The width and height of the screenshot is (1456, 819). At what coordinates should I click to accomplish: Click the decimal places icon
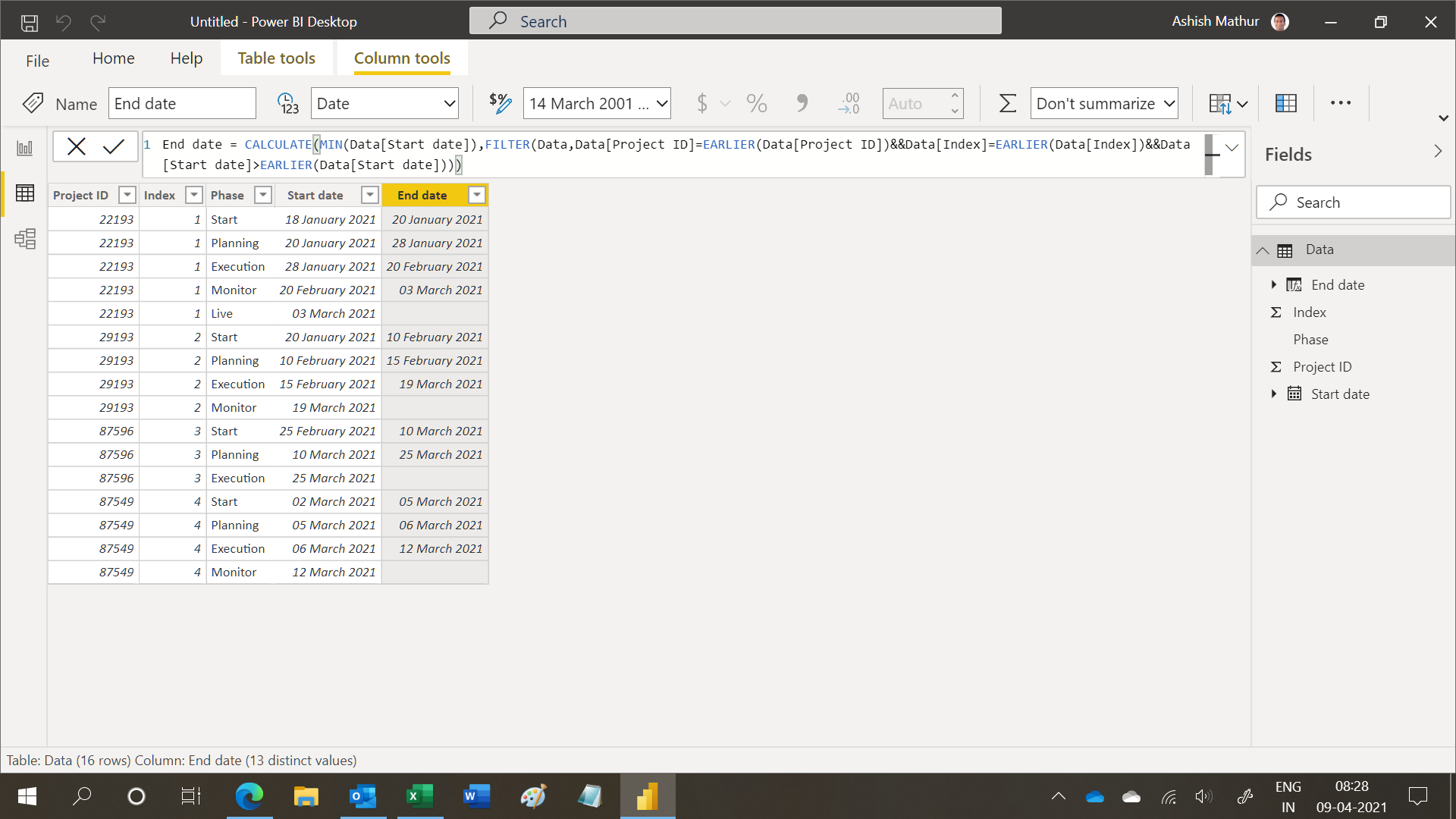pos(849,103)
